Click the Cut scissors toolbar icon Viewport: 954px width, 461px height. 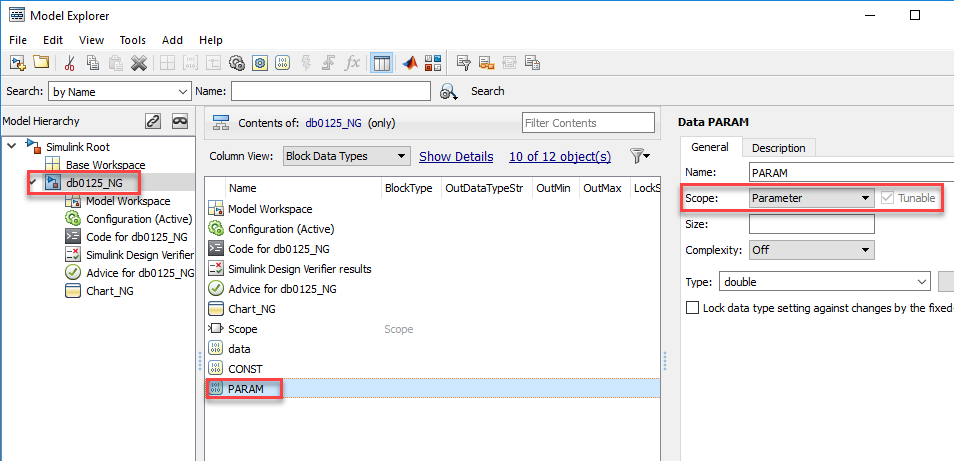tap(70, 63)
